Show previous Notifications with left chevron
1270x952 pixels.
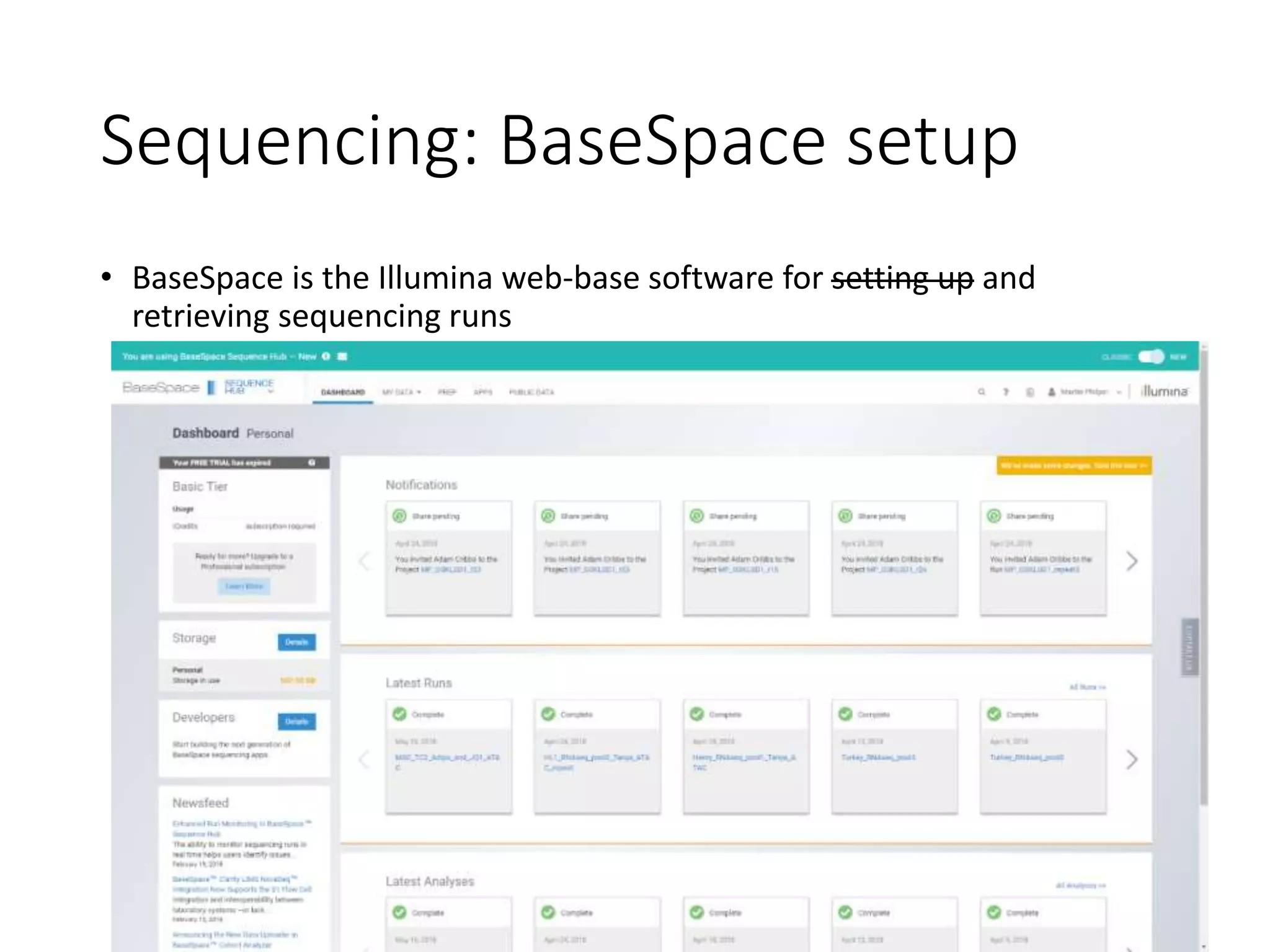pyautogui.click(x=364, y=561)
